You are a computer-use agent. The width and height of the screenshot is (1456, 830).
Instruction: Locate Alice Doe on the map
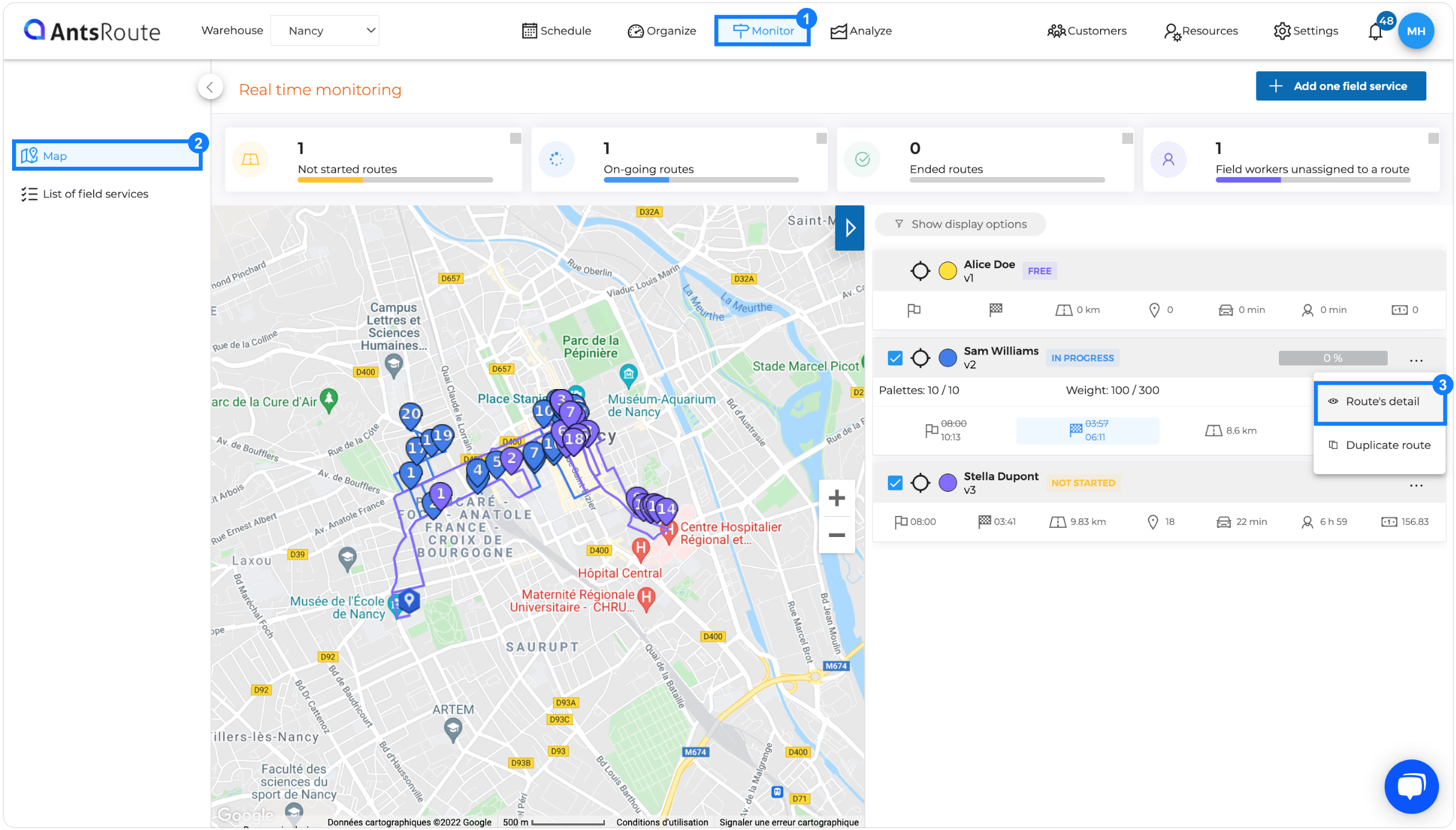click(x=920, y=271)
